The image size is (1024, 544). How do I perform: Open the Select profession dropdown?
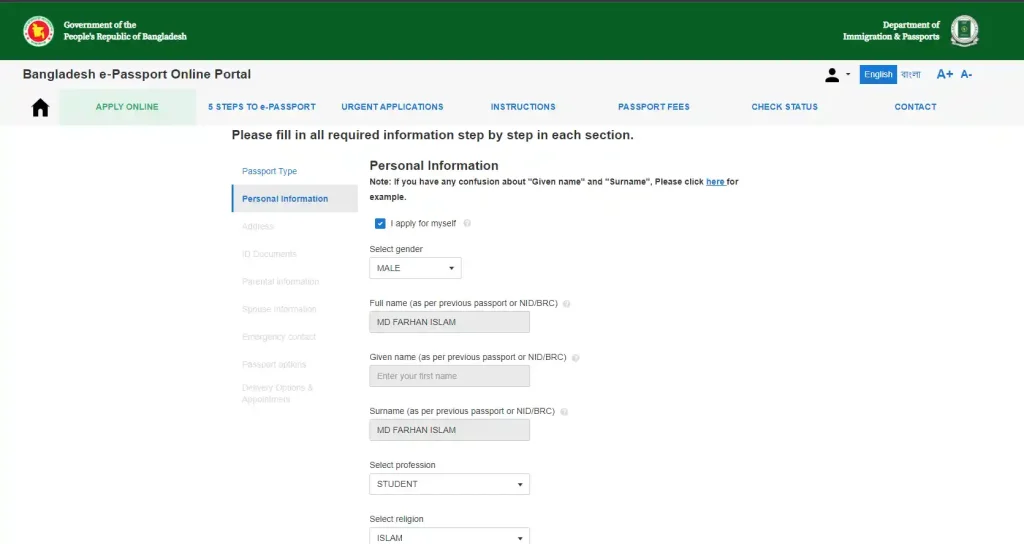pyautogui.click(x=449, y=484)
